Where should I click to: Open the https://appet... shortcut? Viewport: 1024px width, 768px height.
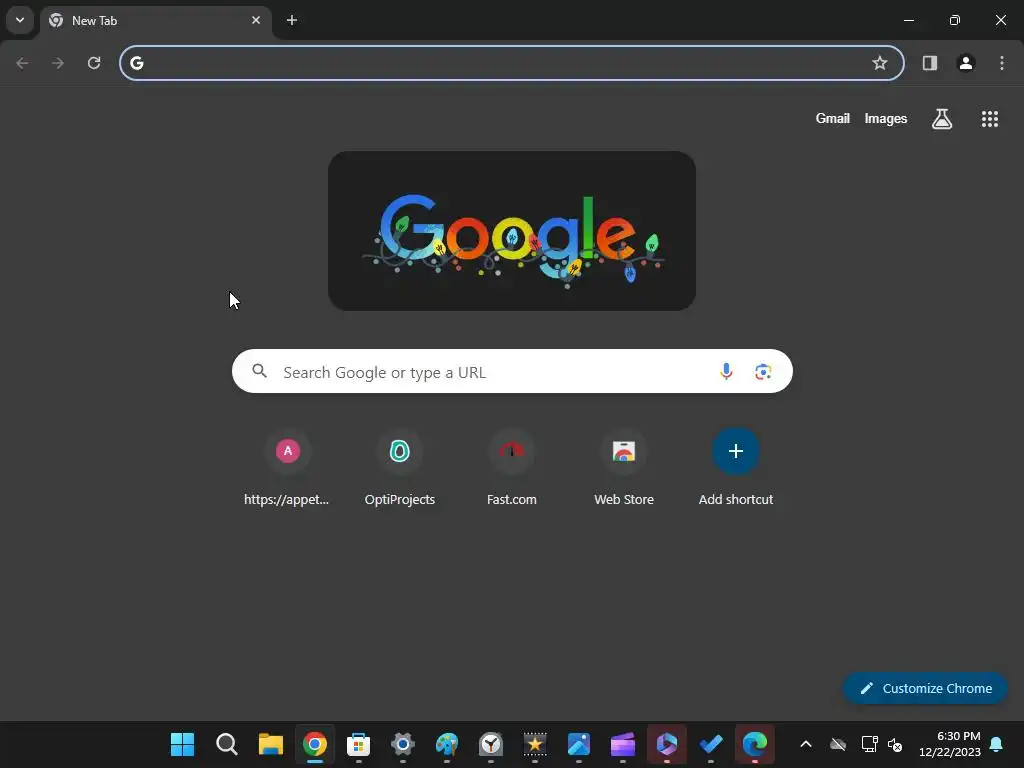[x=287, y=468]
